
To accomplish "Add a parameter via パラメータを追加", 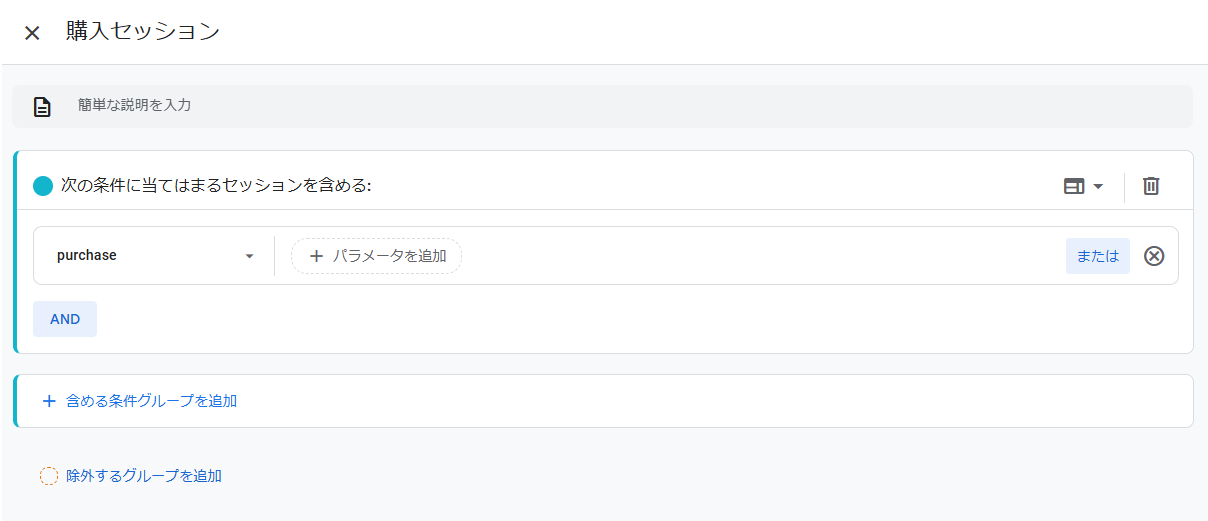I will pyautogui.click(x=388, y=256).
